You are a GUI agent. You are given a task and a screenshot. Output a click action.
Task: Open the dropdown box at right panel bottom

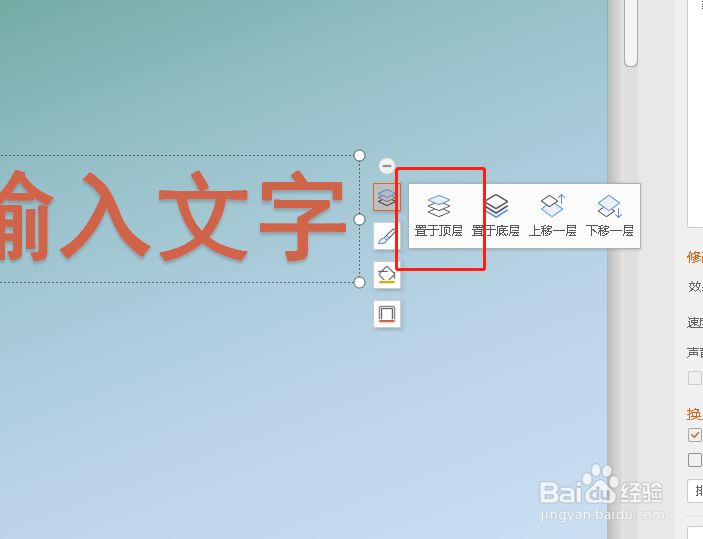[695, 491]
